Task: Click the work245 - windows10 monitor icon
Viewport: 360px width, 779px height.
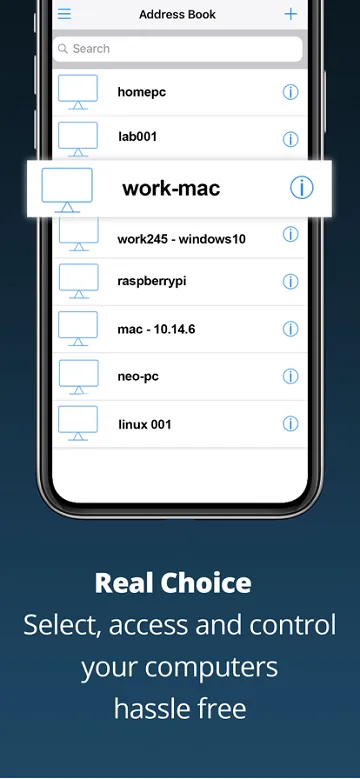Action: pos(78,234)
